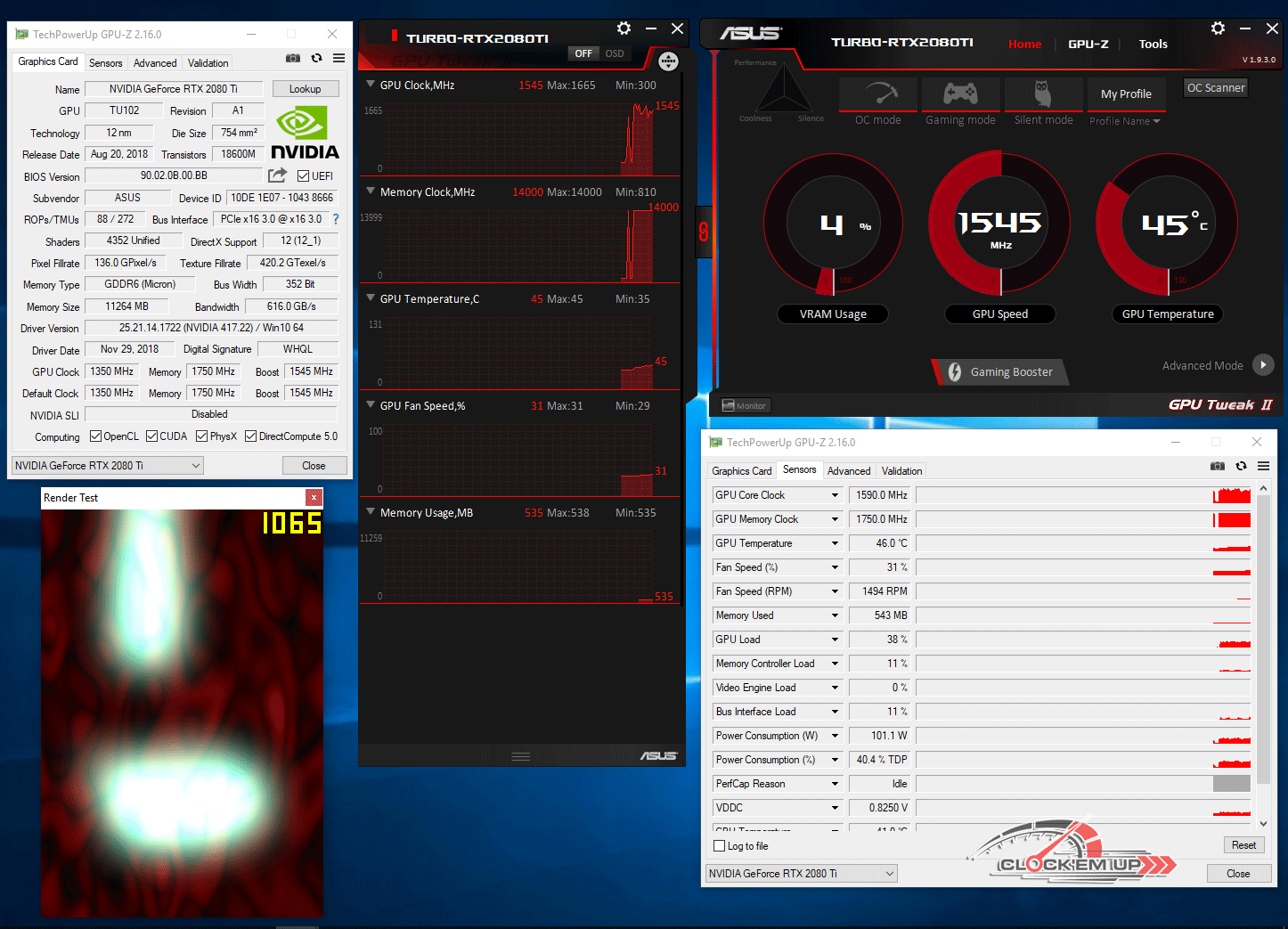This screenshot has width=1288, height=929.
Task: Click the Close button in the GPU-Z Sensors window
Action: coord(1238,873)
